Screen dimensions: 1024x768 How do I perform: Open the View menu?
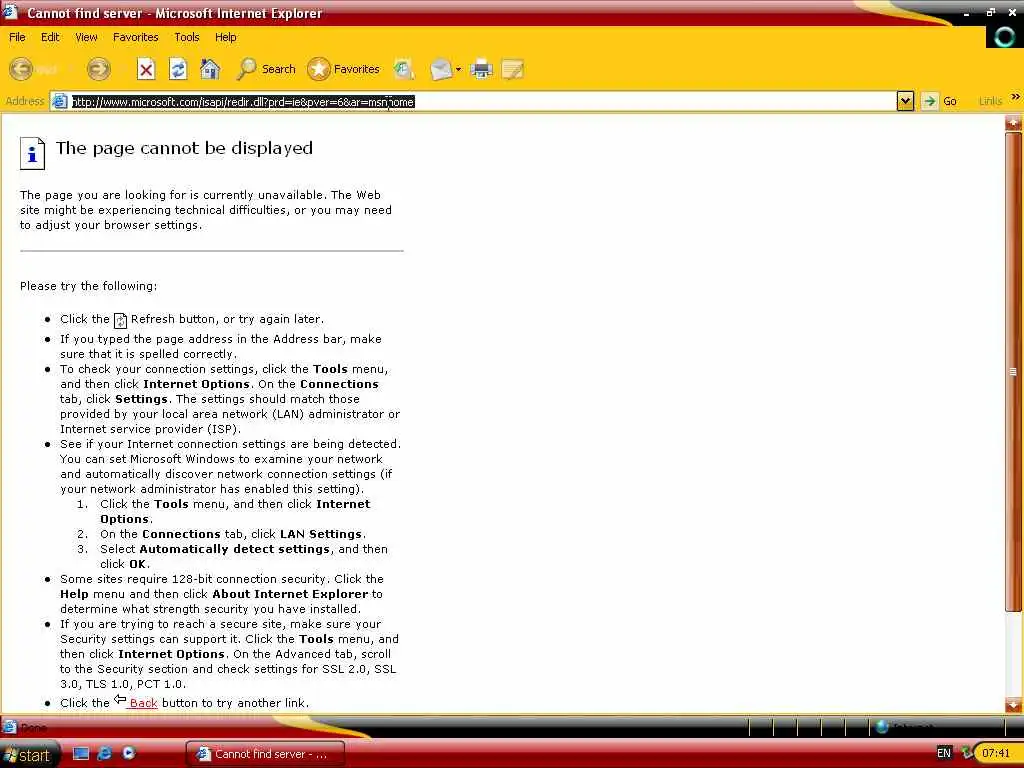(86, 37)
